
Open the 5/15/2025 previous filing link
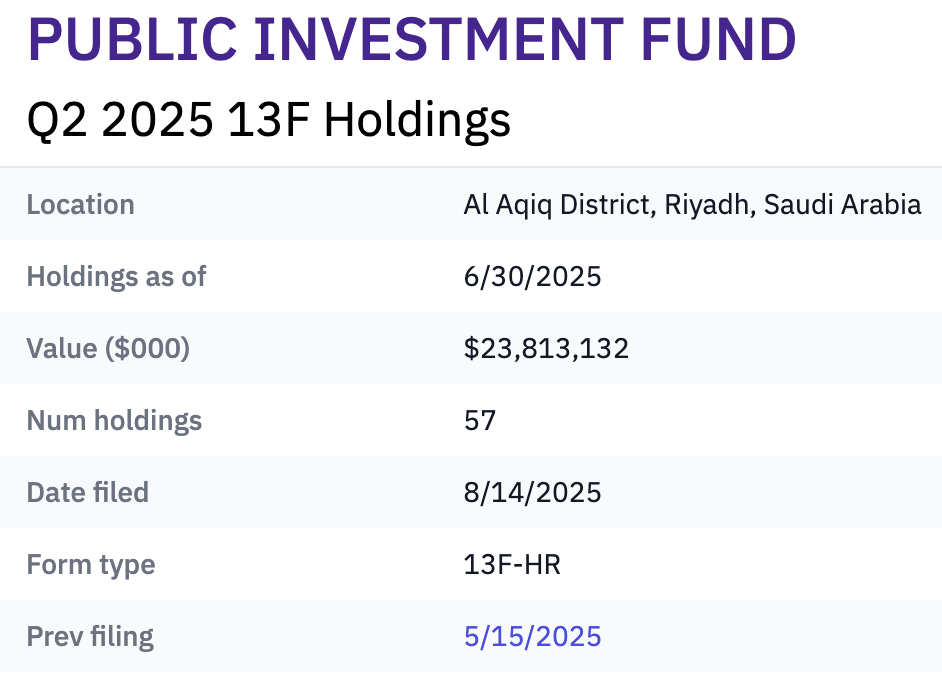click(532, 636)
